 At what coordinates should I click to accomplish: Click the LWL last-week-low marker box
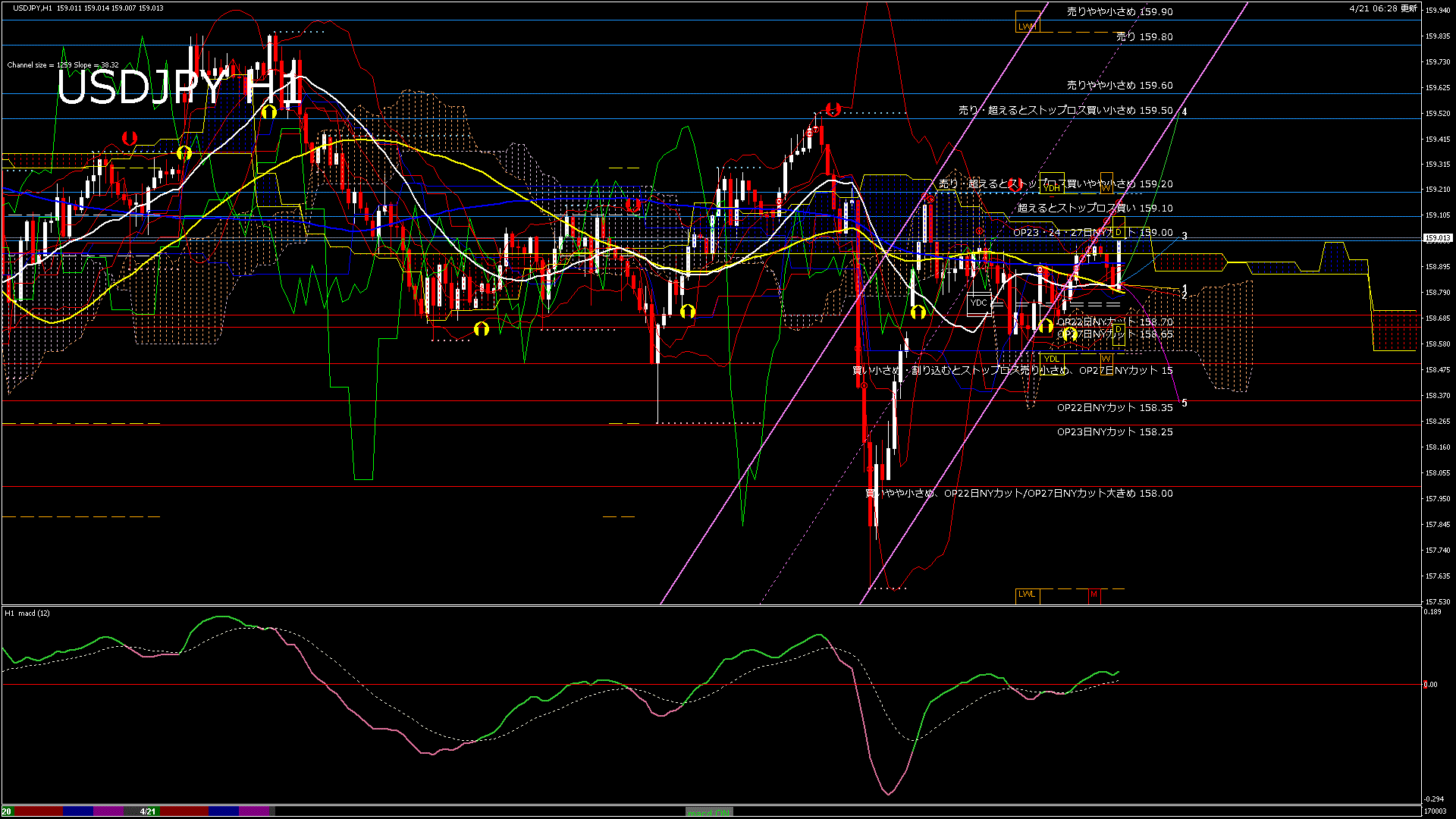(1027, 595)
